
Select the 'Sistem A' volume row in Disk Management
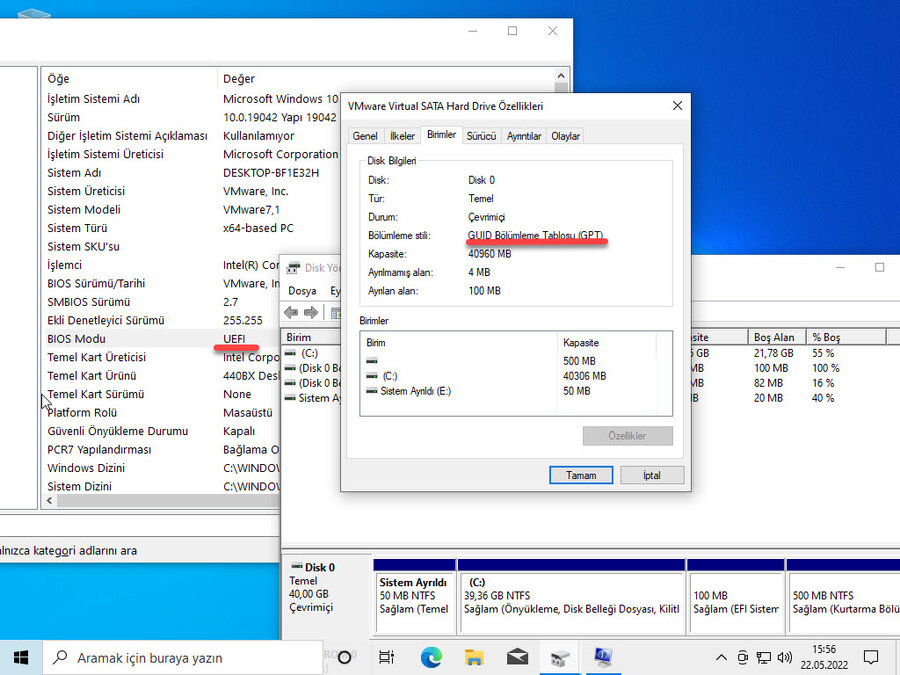(312, 398)
